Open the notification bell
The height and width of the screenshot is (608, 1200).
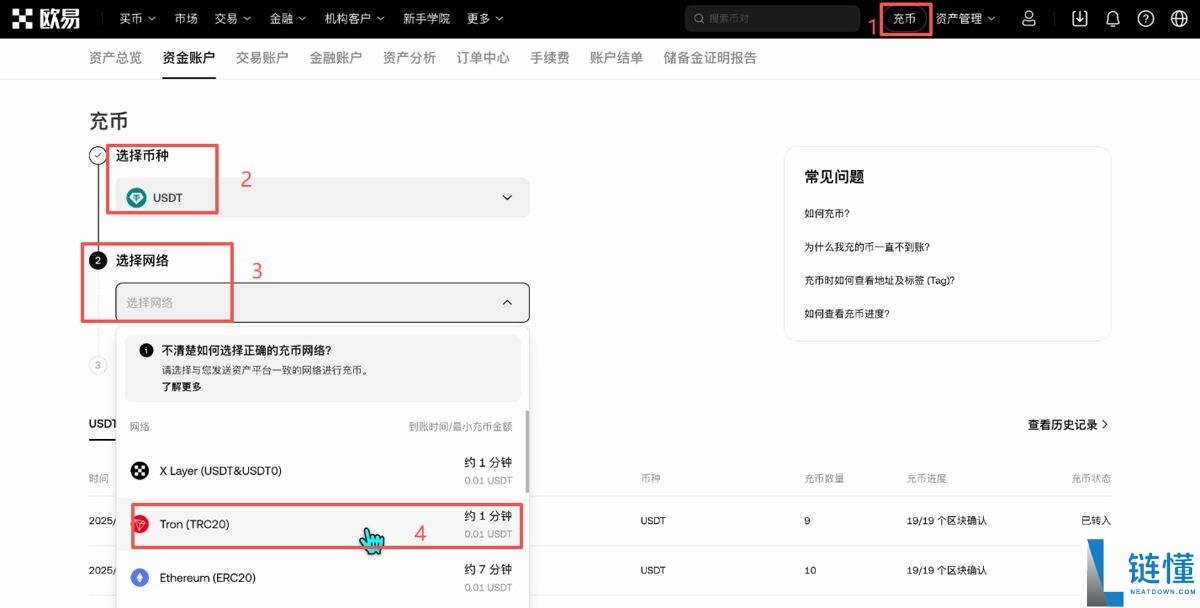coord(1112,18)
